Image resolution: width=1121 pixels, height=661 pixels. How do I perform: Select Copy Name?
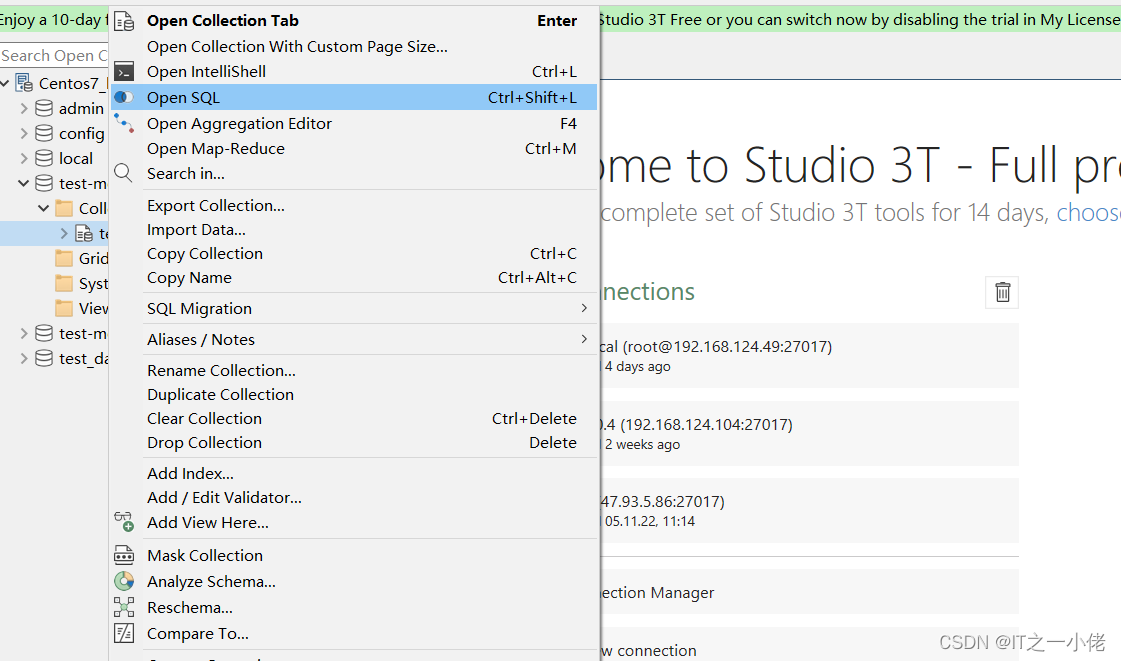click(x=355, y=277)
